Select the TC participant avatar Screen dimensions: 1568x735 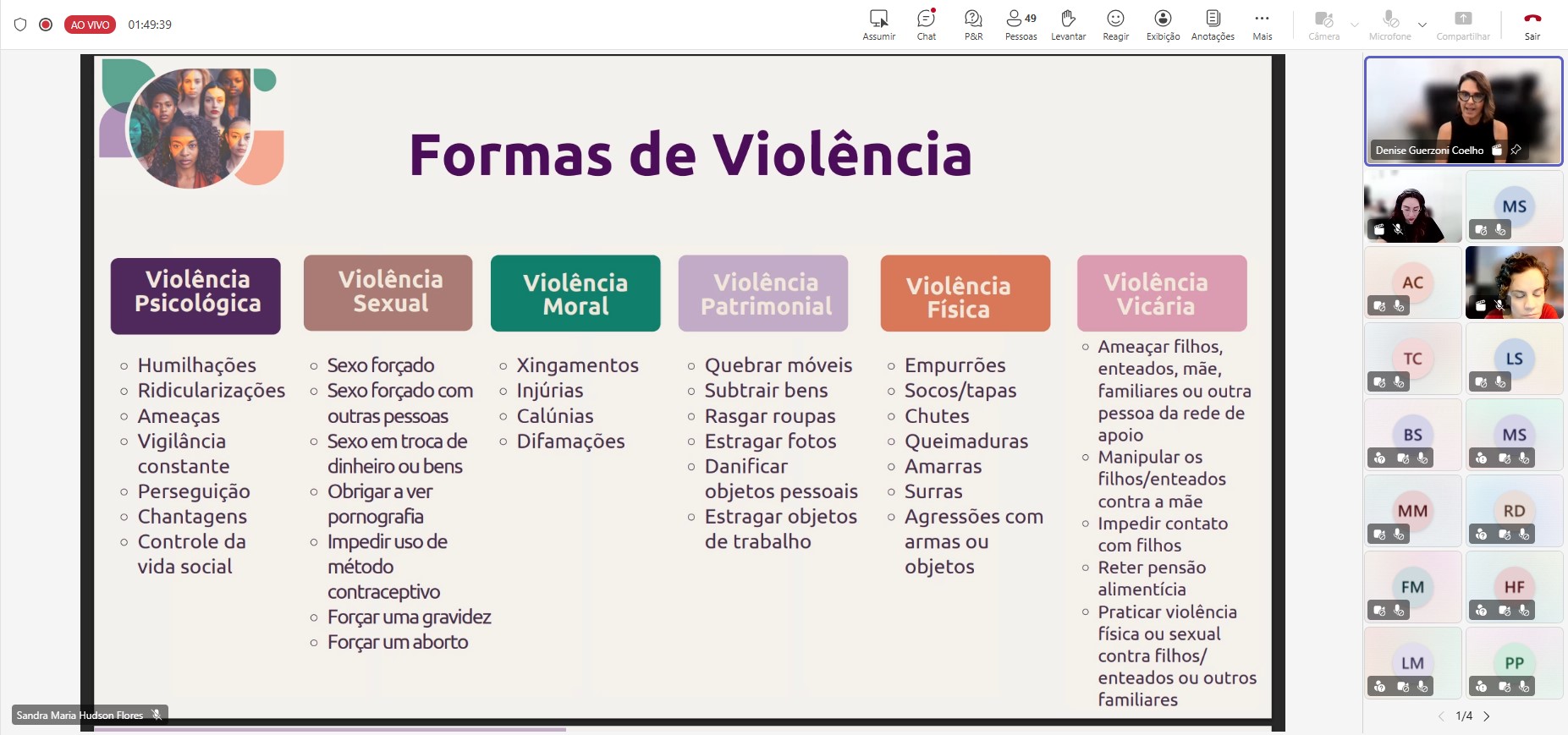coord(1412,359)
